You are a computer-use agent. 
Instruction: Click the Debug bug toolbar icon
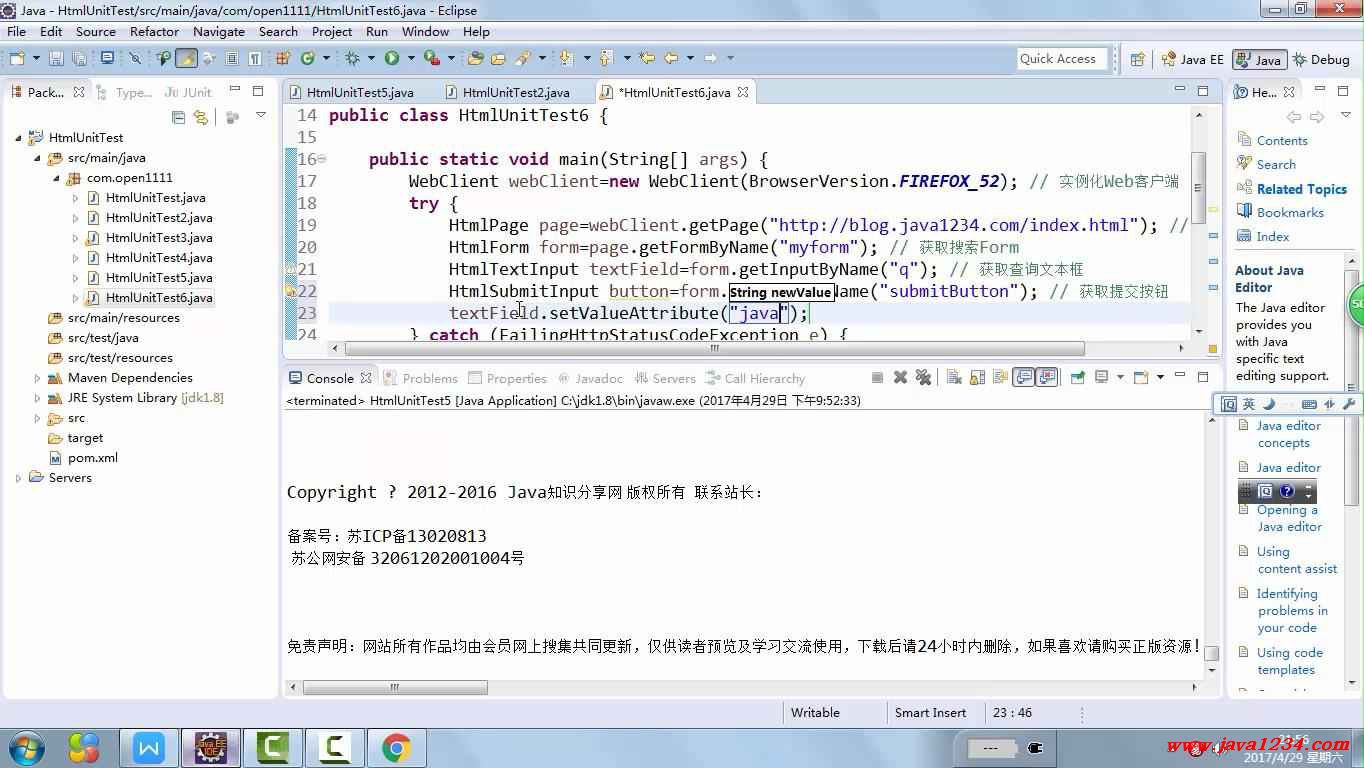[x=352, y=59]
